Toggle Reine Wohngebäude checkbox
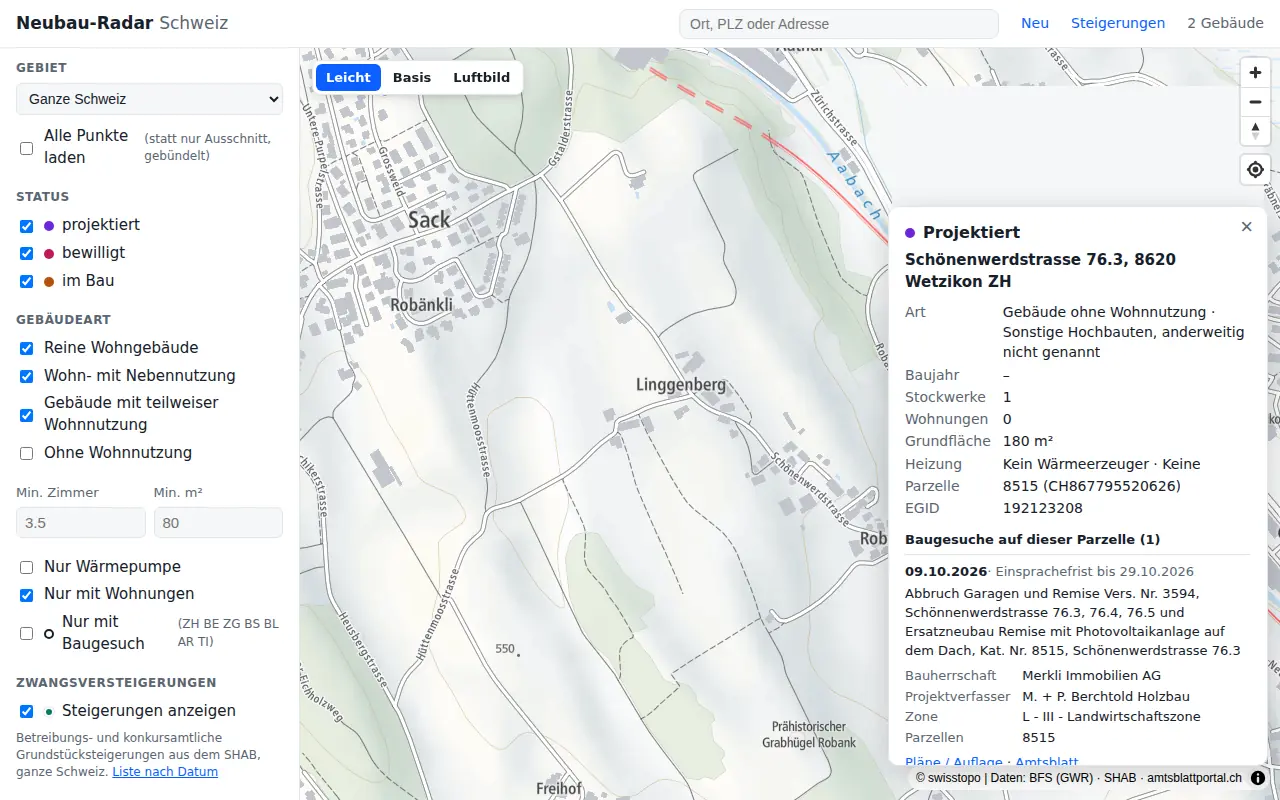Image resolution: width=1280 pixels, height=800 pixels. point(27,349)
